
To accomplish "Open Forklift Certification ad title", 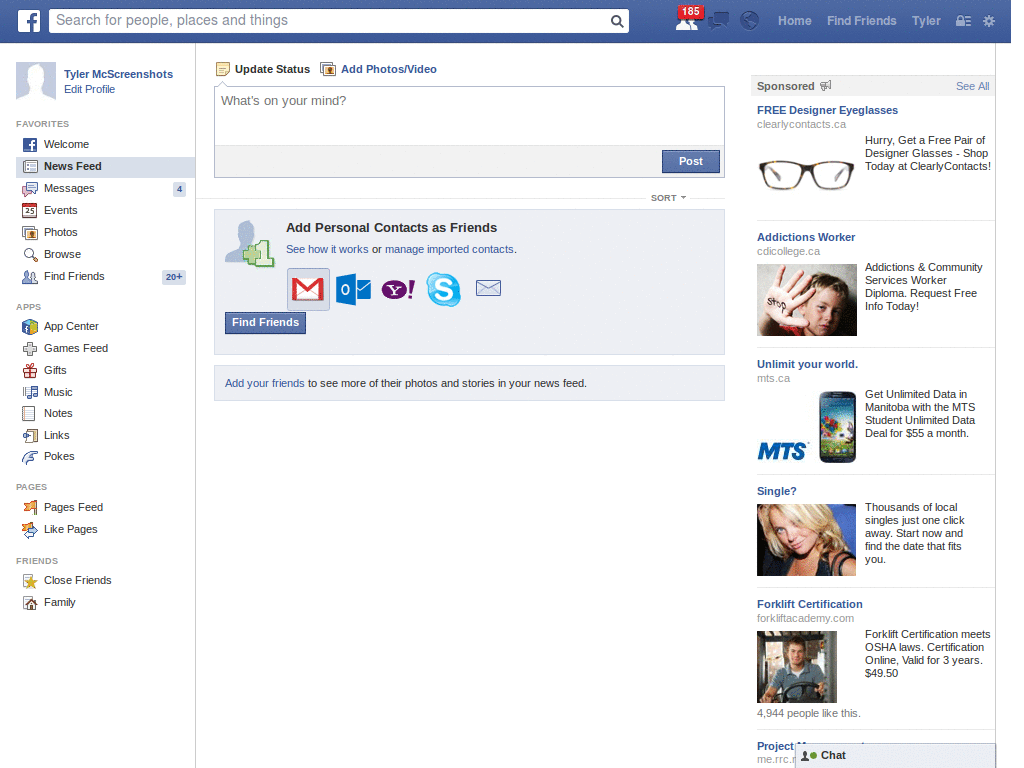I will point(810,604).
